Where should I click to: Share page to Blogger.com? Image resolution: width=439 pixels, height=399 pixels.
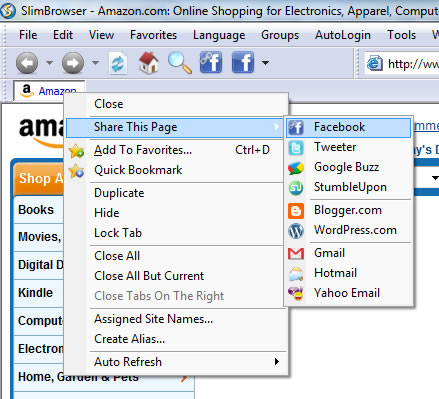point(348,211)
